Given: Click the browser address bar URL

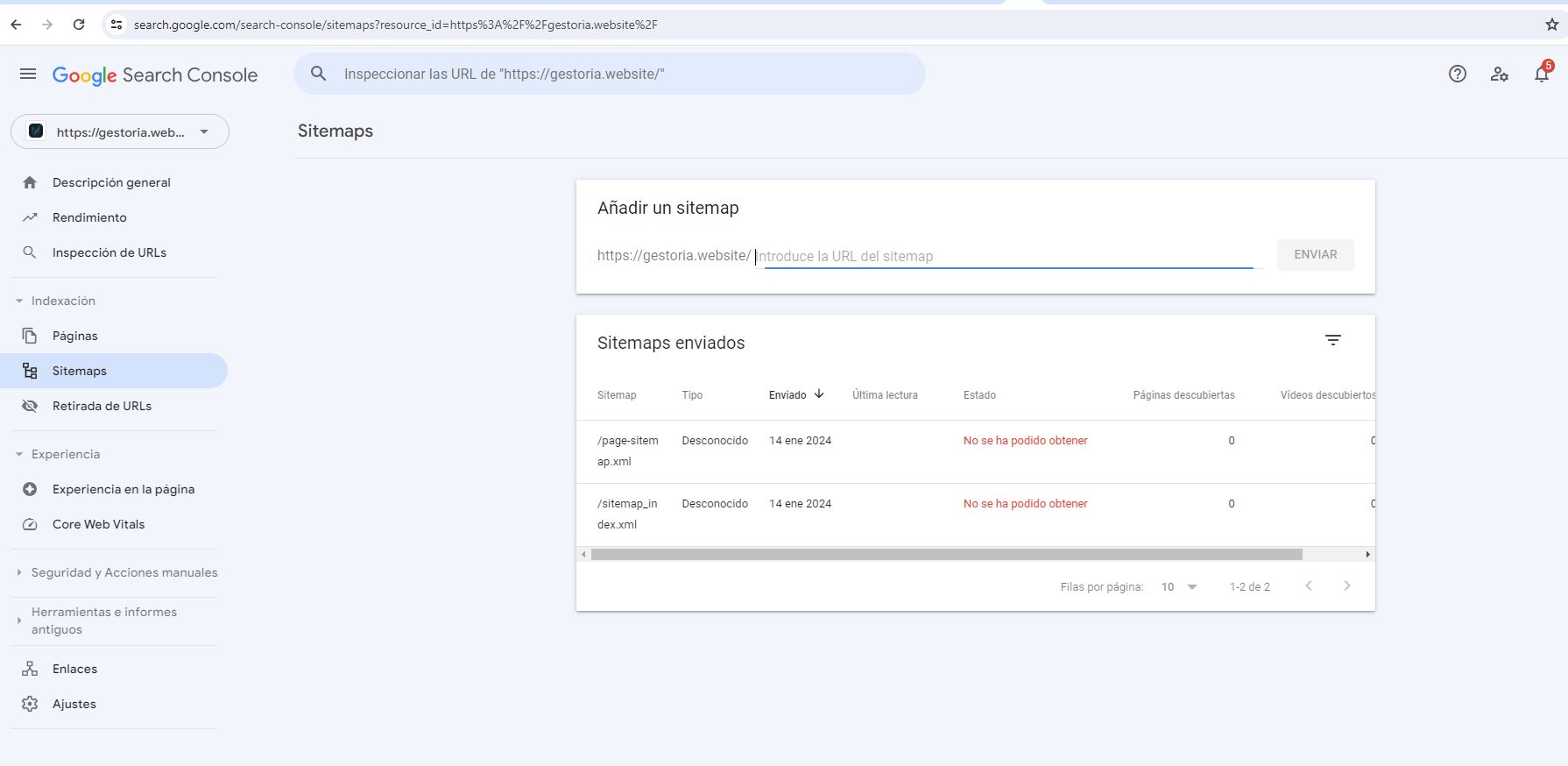Looking at the screenshot, I should pyautogui.click(x=396, y=25).
